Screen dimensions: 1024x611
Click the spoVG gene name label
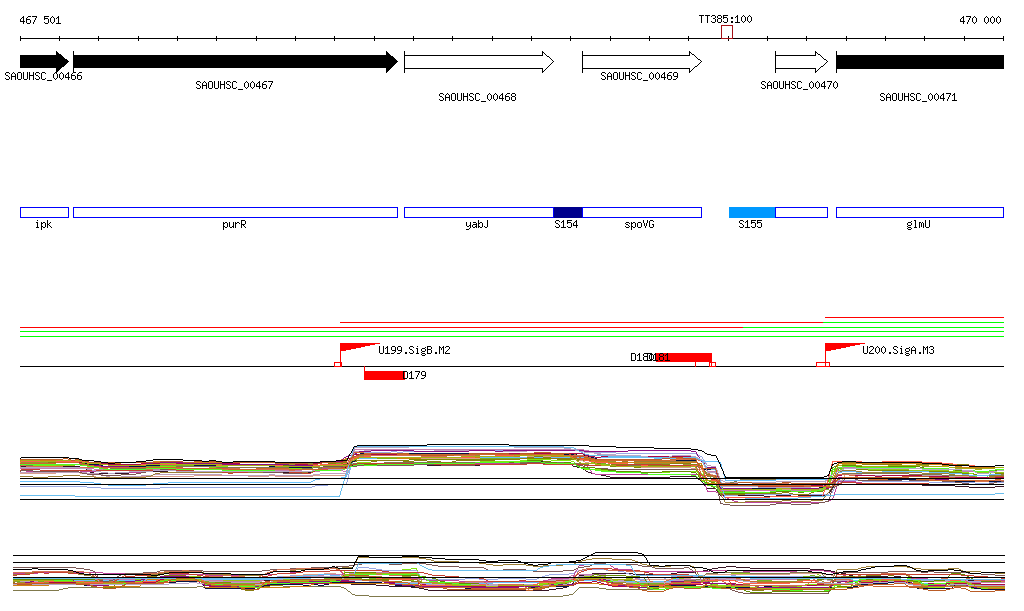[x=639, y=226]
